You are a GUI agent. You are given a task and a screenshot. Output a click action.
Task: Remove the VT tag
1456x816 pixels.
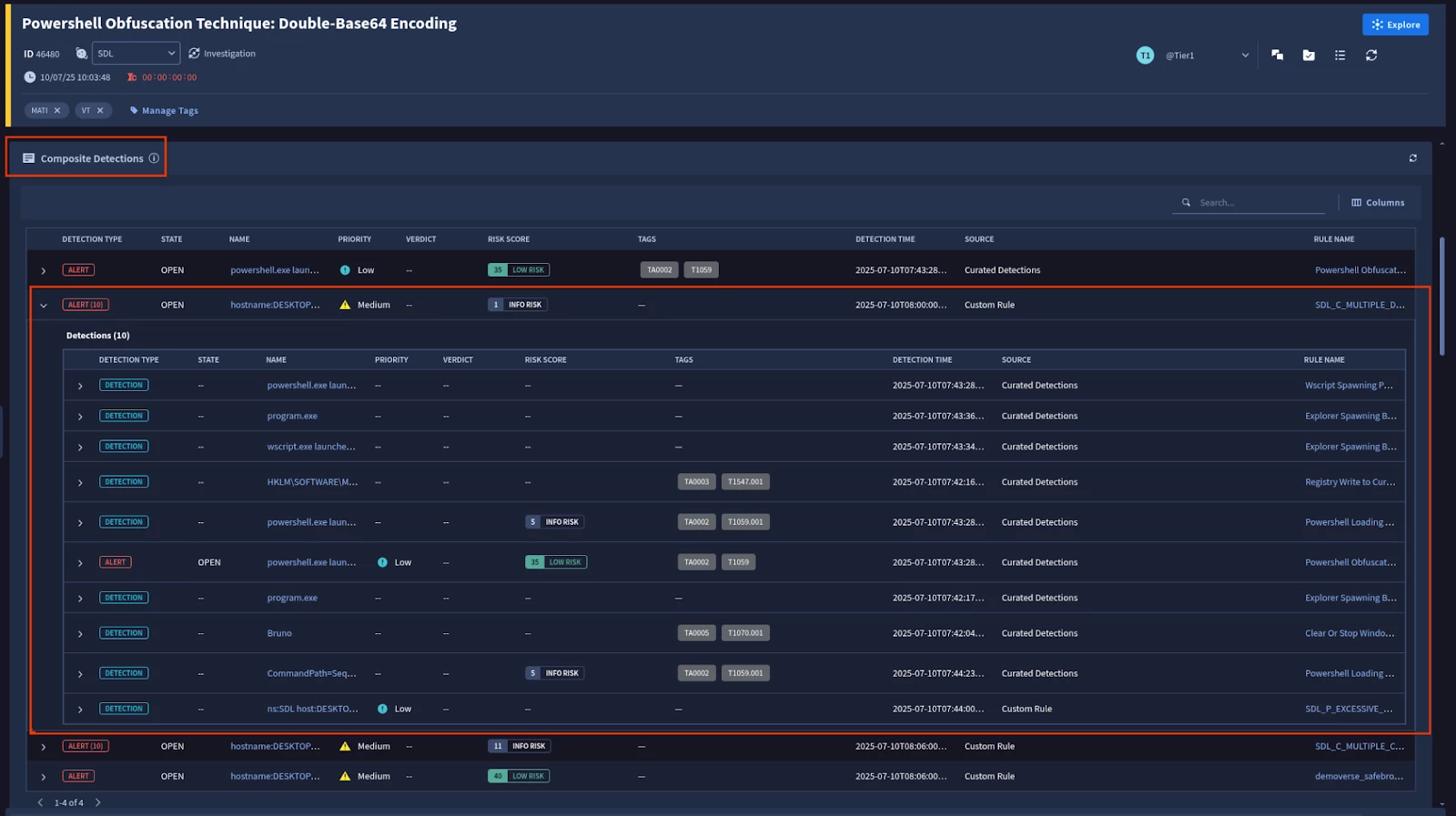(100, 110)
